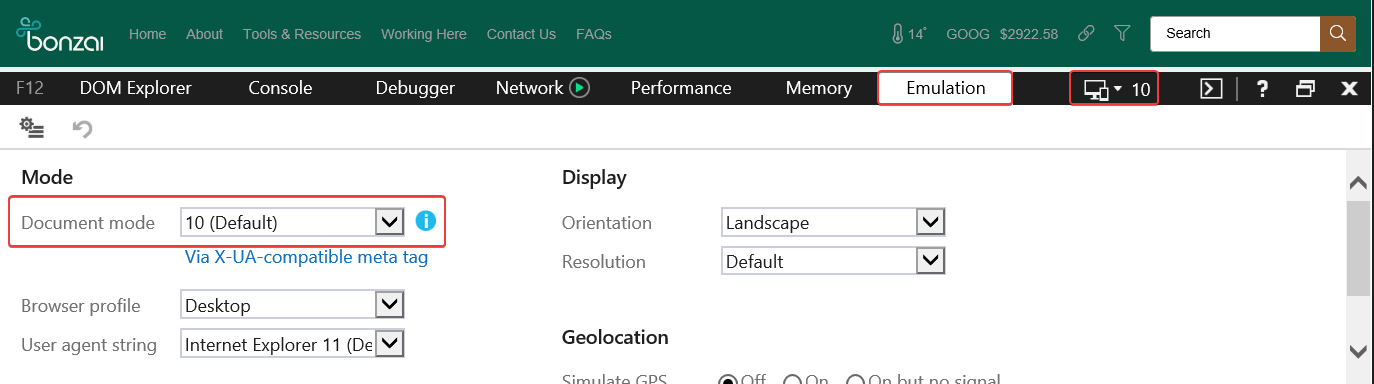Open the Network tab
This screenshot has height=384, width=1374.
(529, 88)
